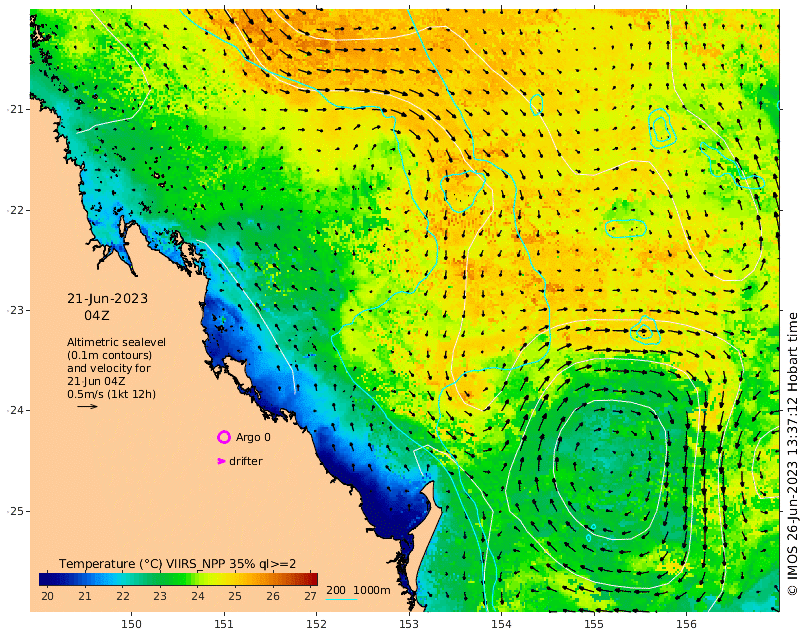The height and width of the screenshot is (640, 800).
Task: Click latitude axis label -23
Action: 15,310
